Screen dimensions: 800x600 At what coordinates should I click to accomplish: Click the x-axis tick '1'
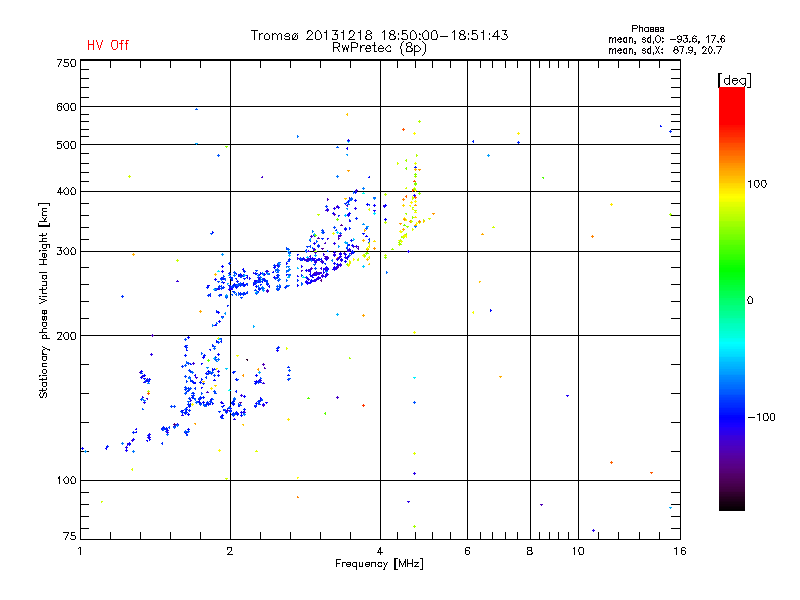(80, 551)
